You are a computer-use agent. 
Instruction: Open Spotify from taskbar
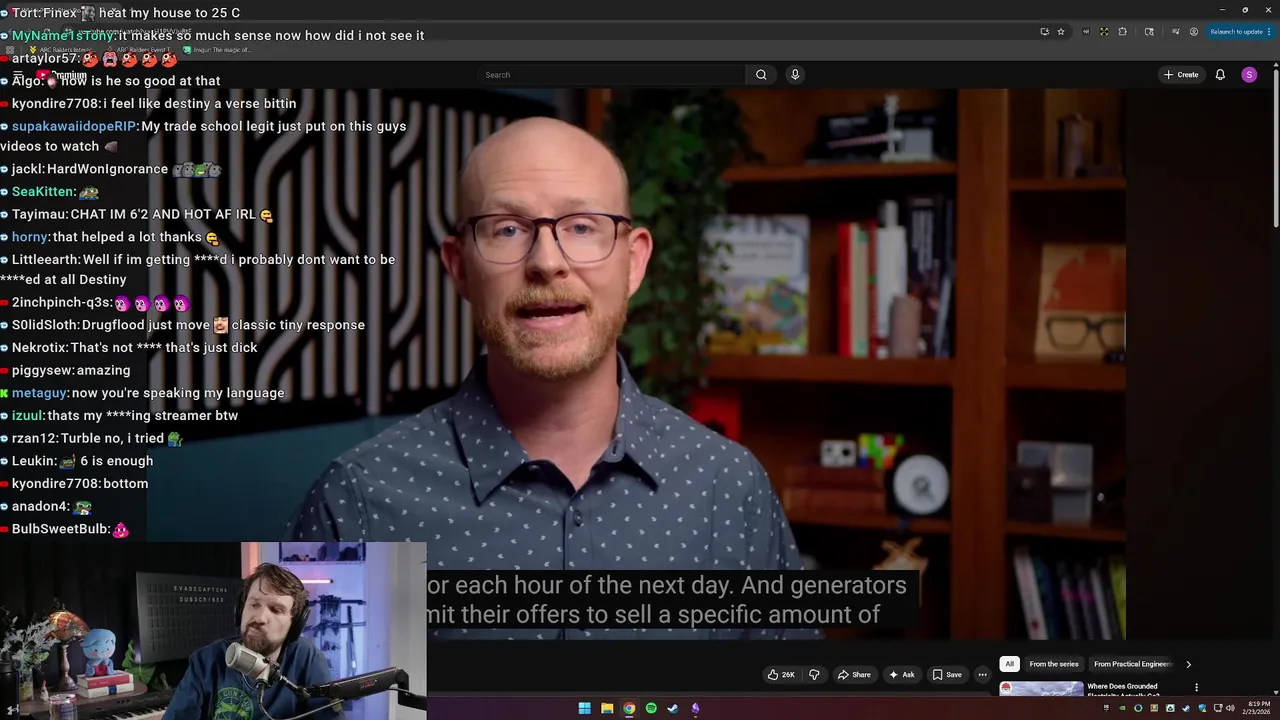(x=651, y=708)
